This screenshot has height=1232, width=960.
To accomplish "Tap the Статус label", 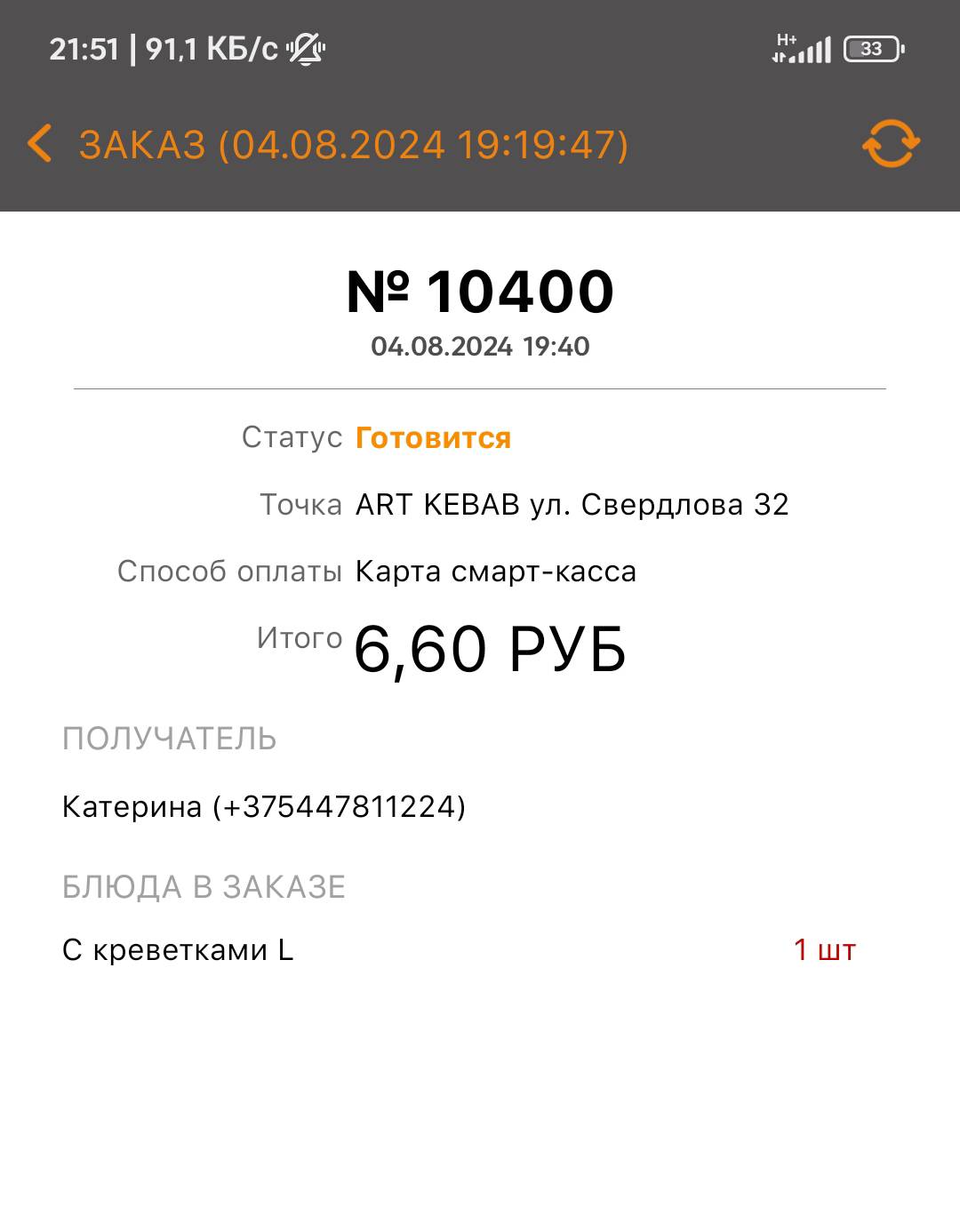I will [x=292, y=437].
